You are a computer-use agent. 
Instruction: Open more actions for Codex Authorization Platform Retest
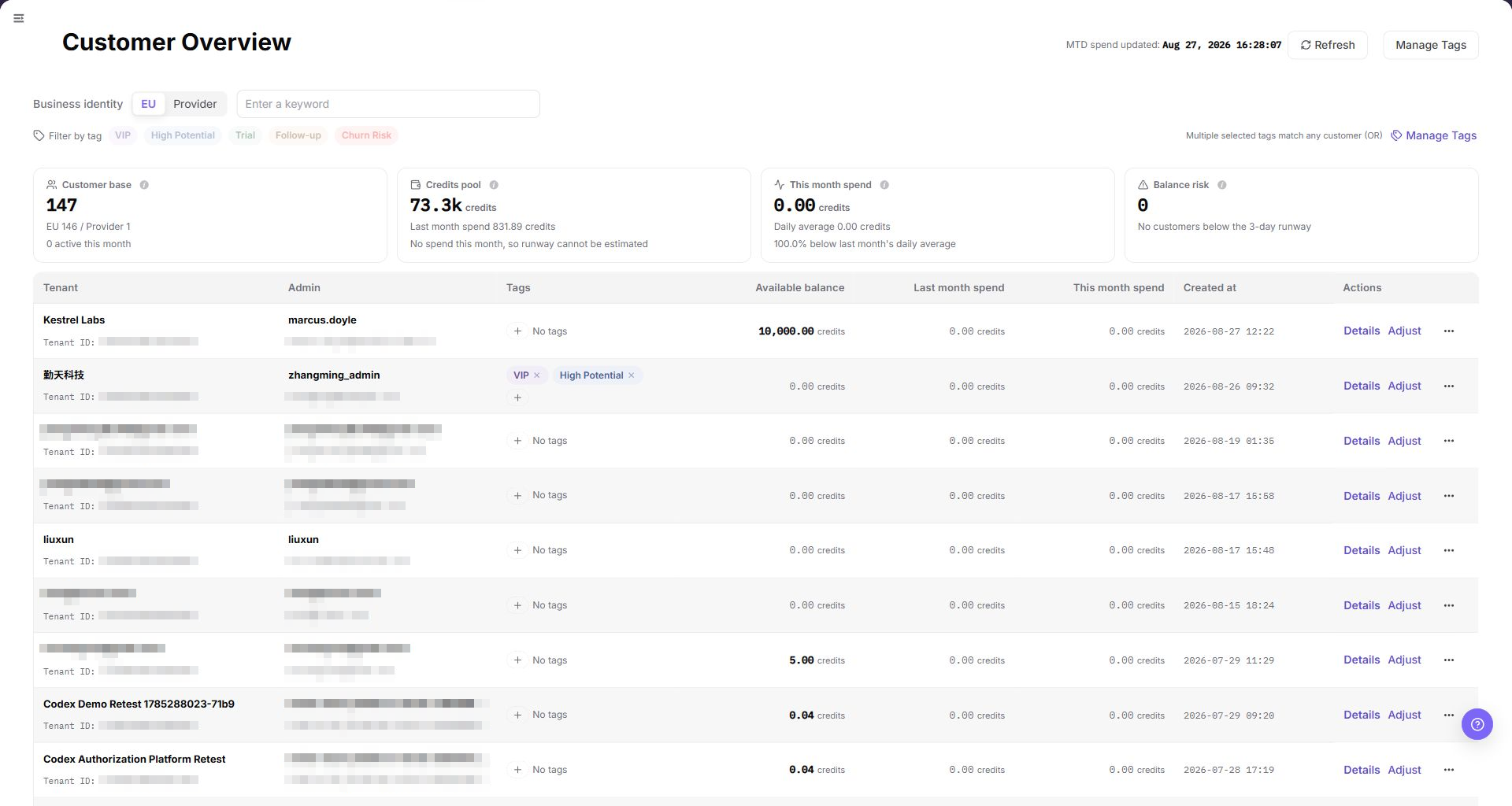tap(1449, 770)
